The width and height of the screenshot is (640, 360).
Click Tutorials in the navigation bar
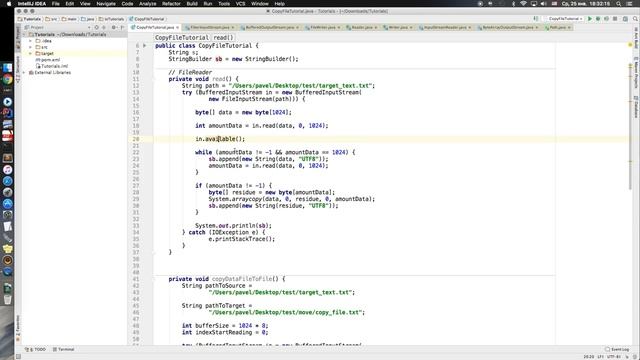[x=30, y=19]
